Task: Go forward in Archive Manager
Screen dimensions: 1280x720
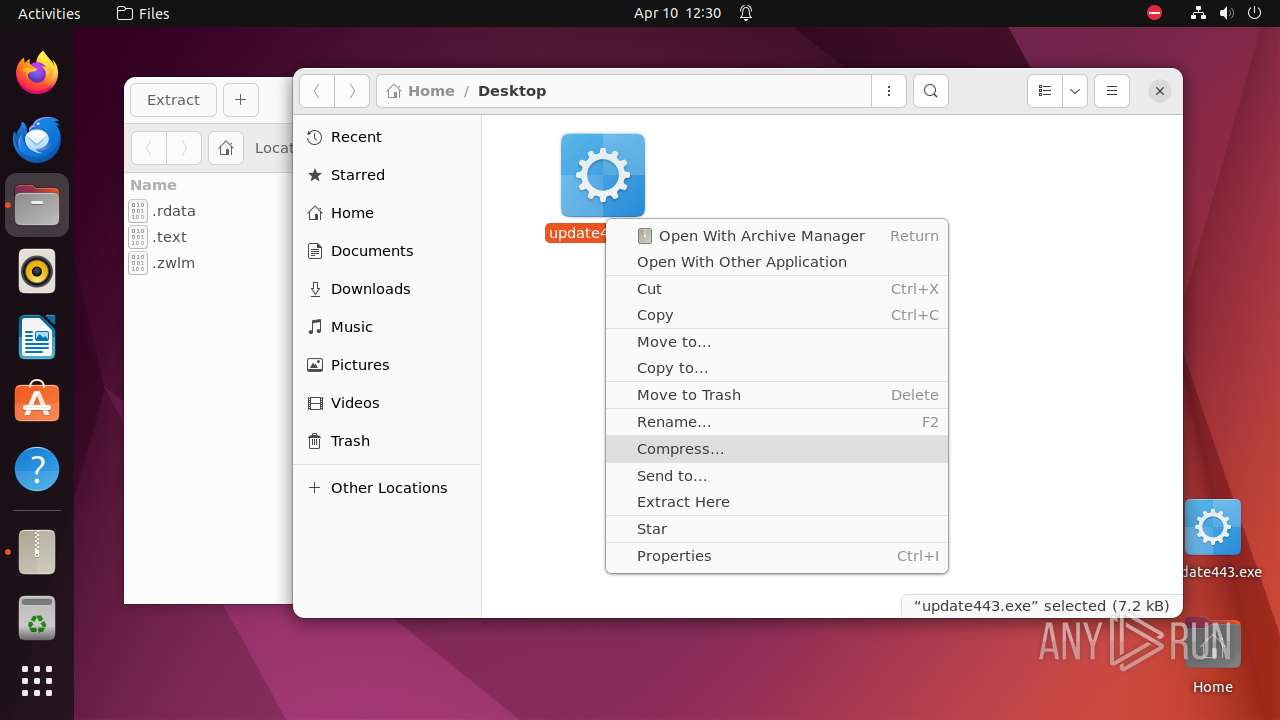Action: 184,149
